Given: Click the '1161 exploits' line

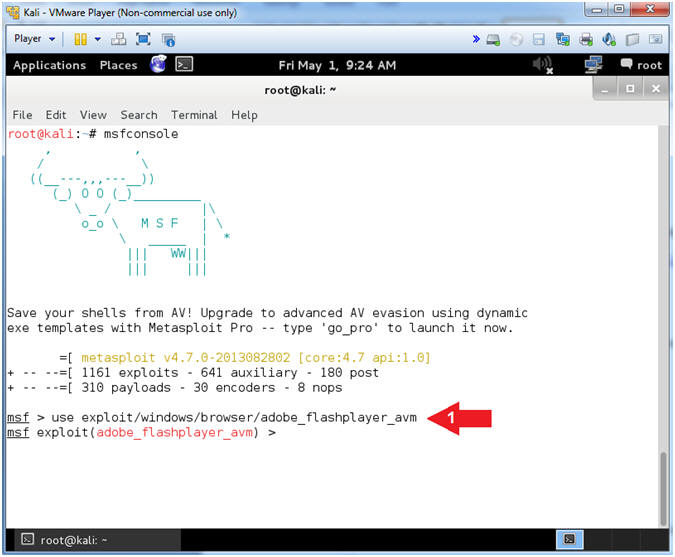Looking at the screenshot, I should (x=193, y=373).
